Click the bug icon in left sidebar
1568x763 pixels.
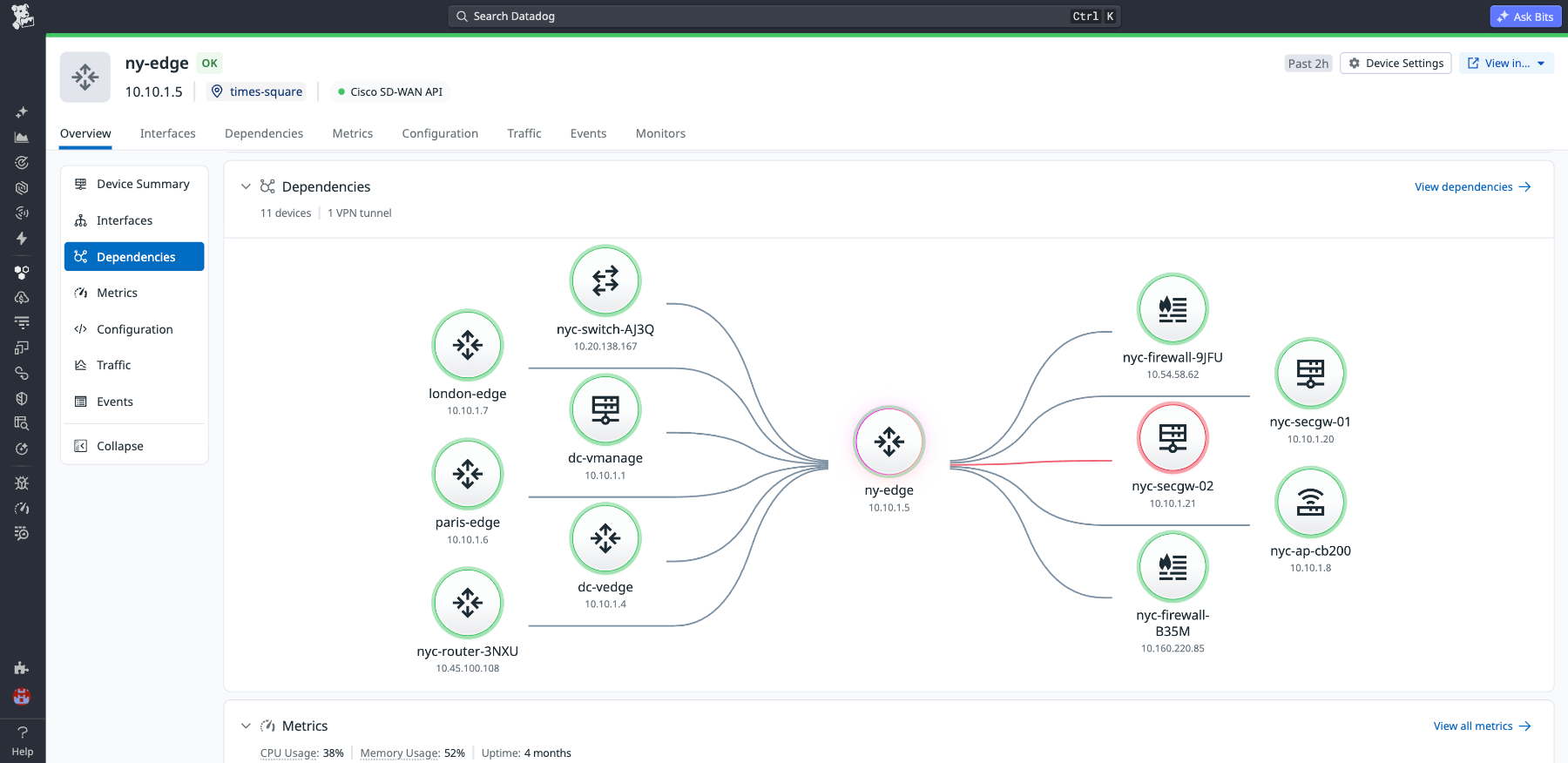point(22,483)
